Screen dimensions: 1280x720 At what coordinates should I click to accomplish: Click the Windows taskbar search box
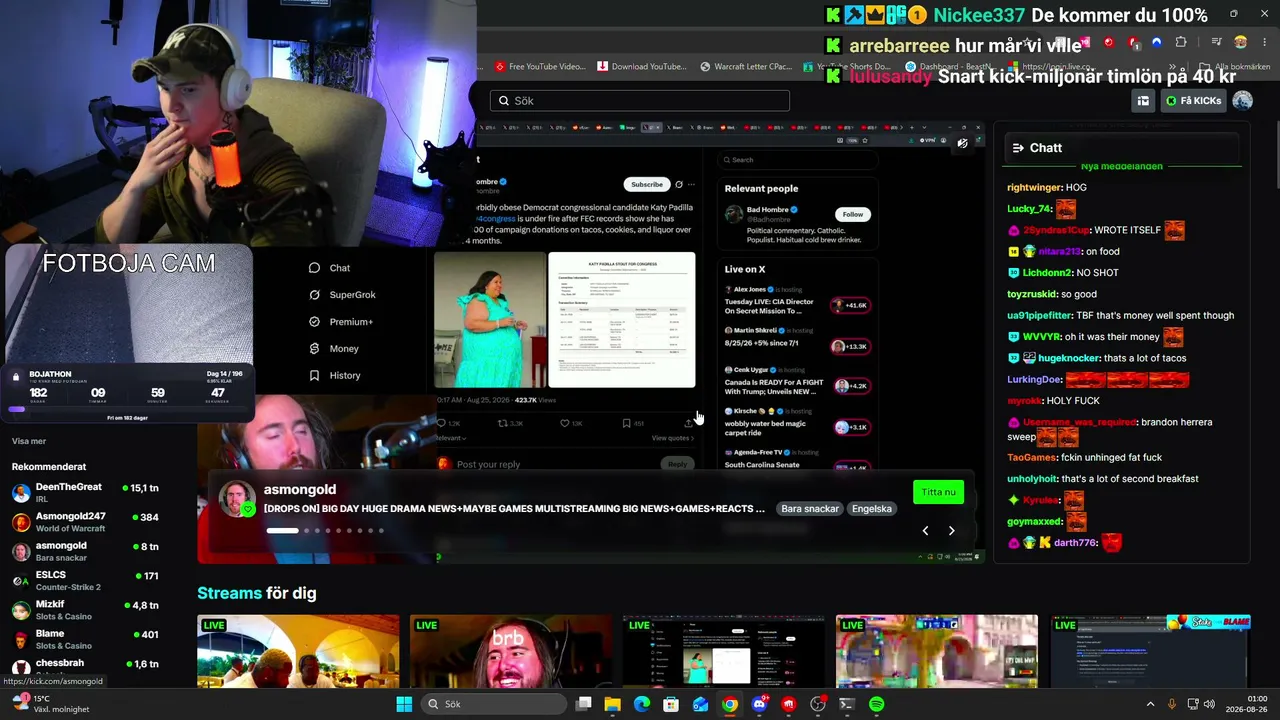tap(494, 704)
